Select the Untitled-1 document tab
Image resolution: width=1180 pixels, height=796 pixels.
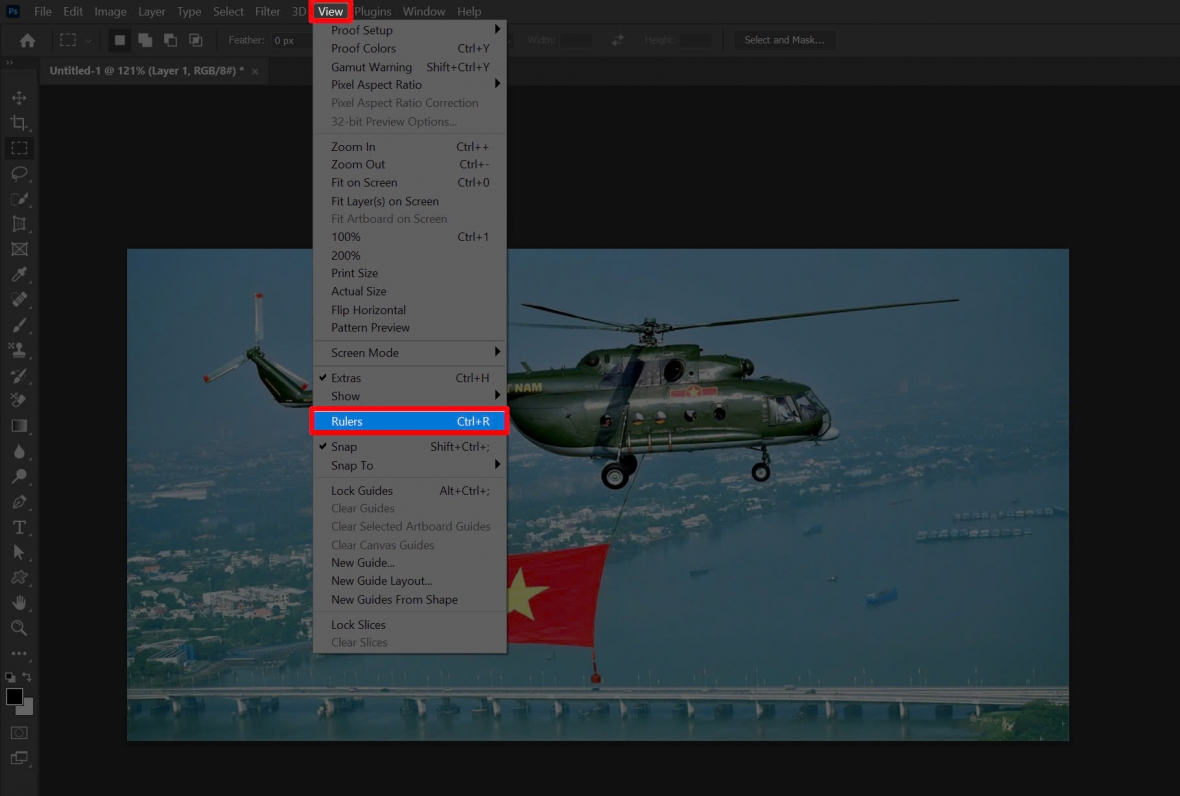[147, 71]
